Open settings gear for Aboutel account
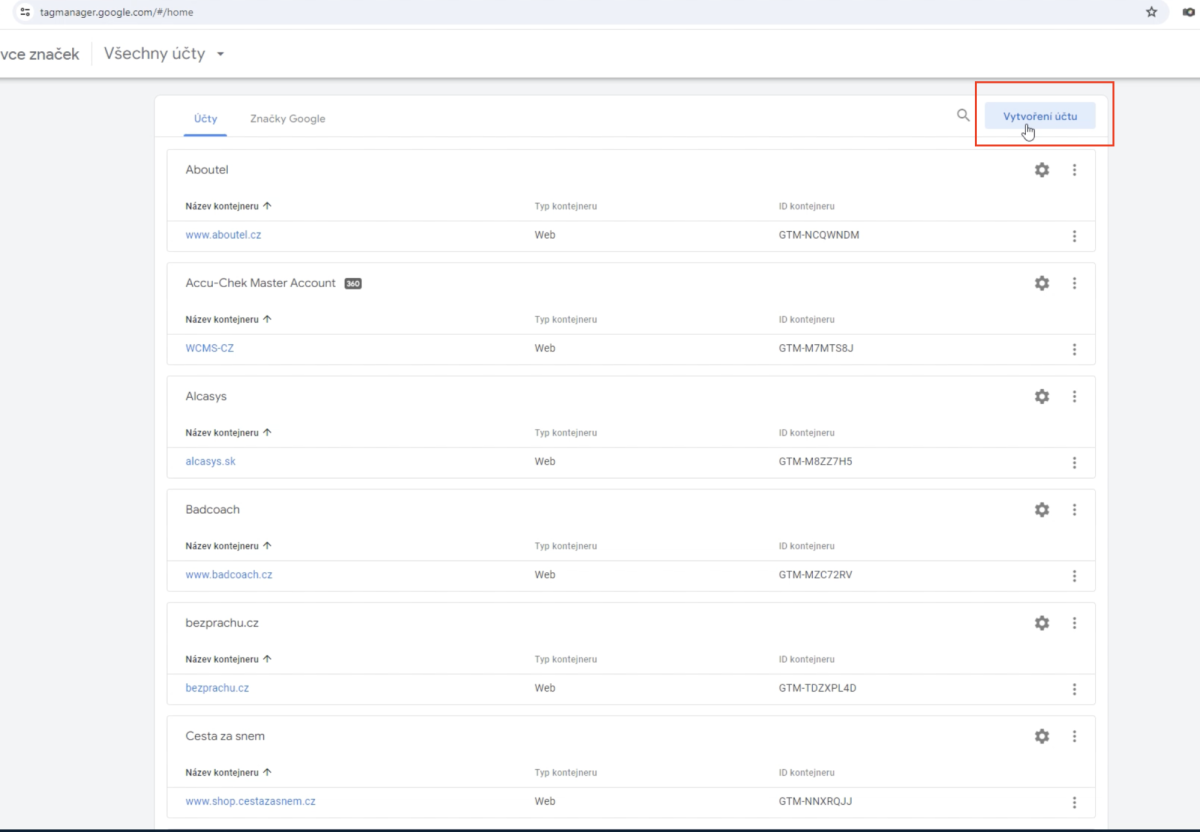Screen dimensions: 1200x832 click(1042, 170)
